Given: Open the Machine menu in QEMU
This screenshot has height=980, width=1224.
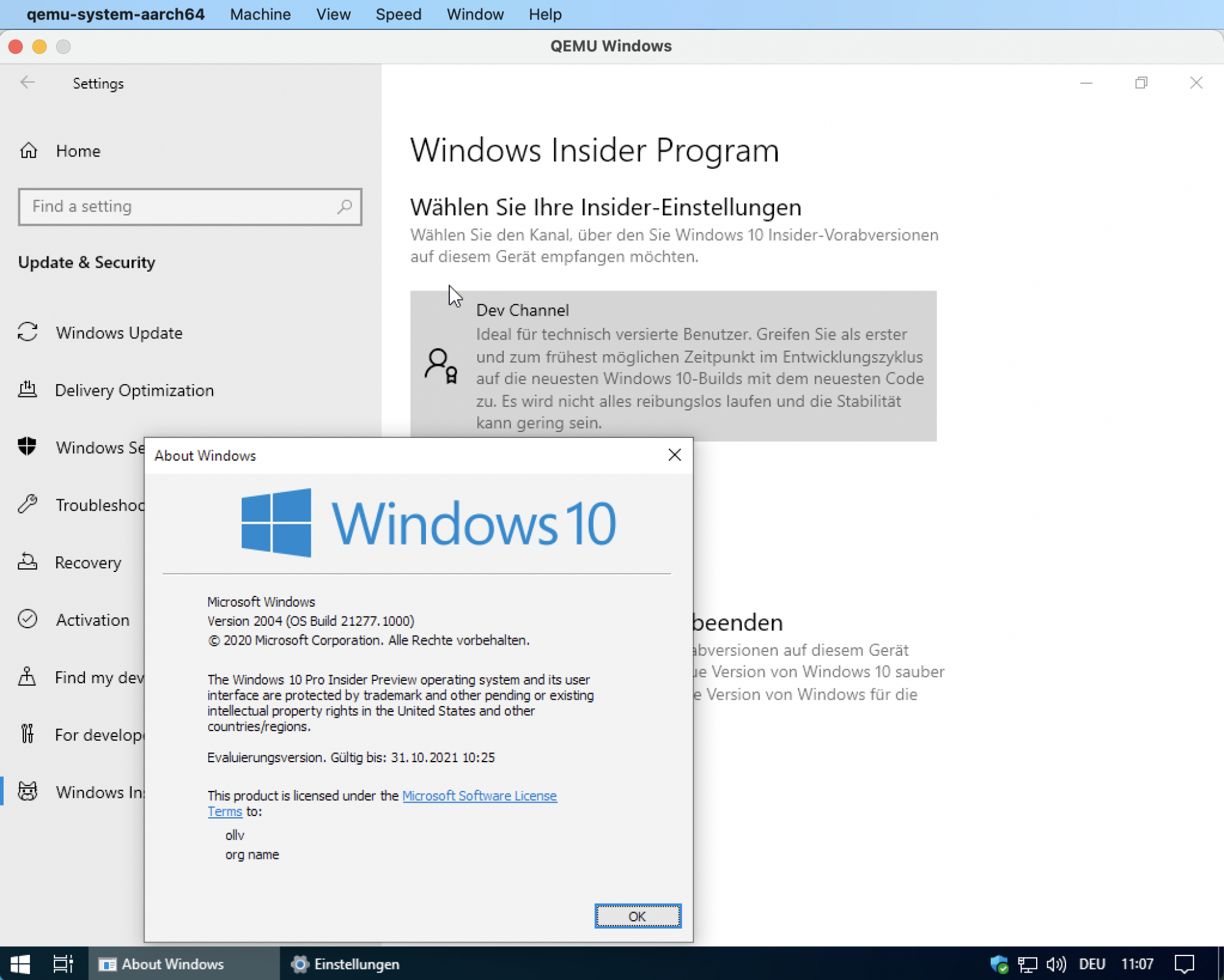Looking at the screenshot, I should click(x=260, y=14).
